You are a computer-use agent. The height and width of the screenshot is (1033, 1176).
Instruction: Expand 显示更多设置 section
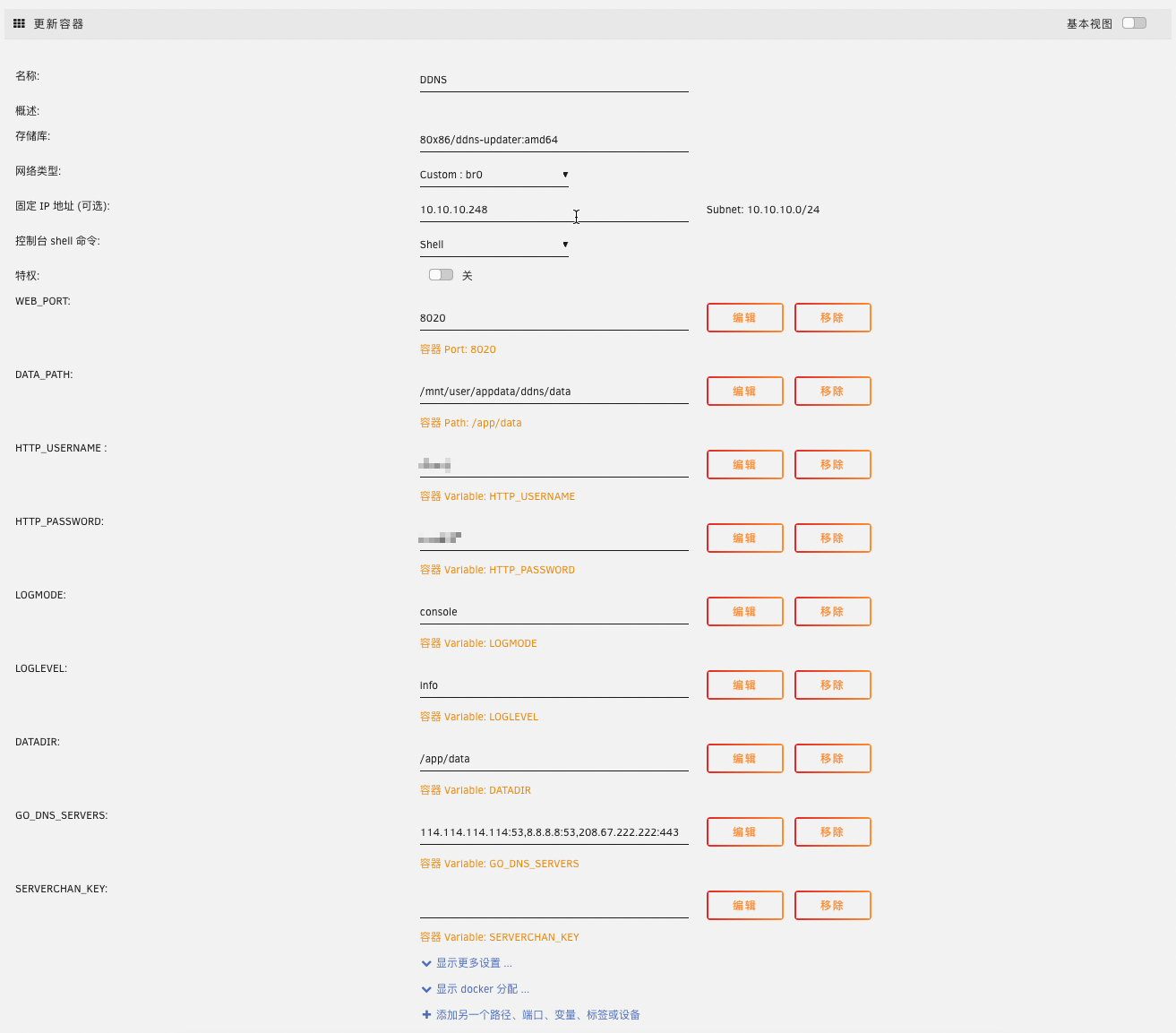point(474,963)
